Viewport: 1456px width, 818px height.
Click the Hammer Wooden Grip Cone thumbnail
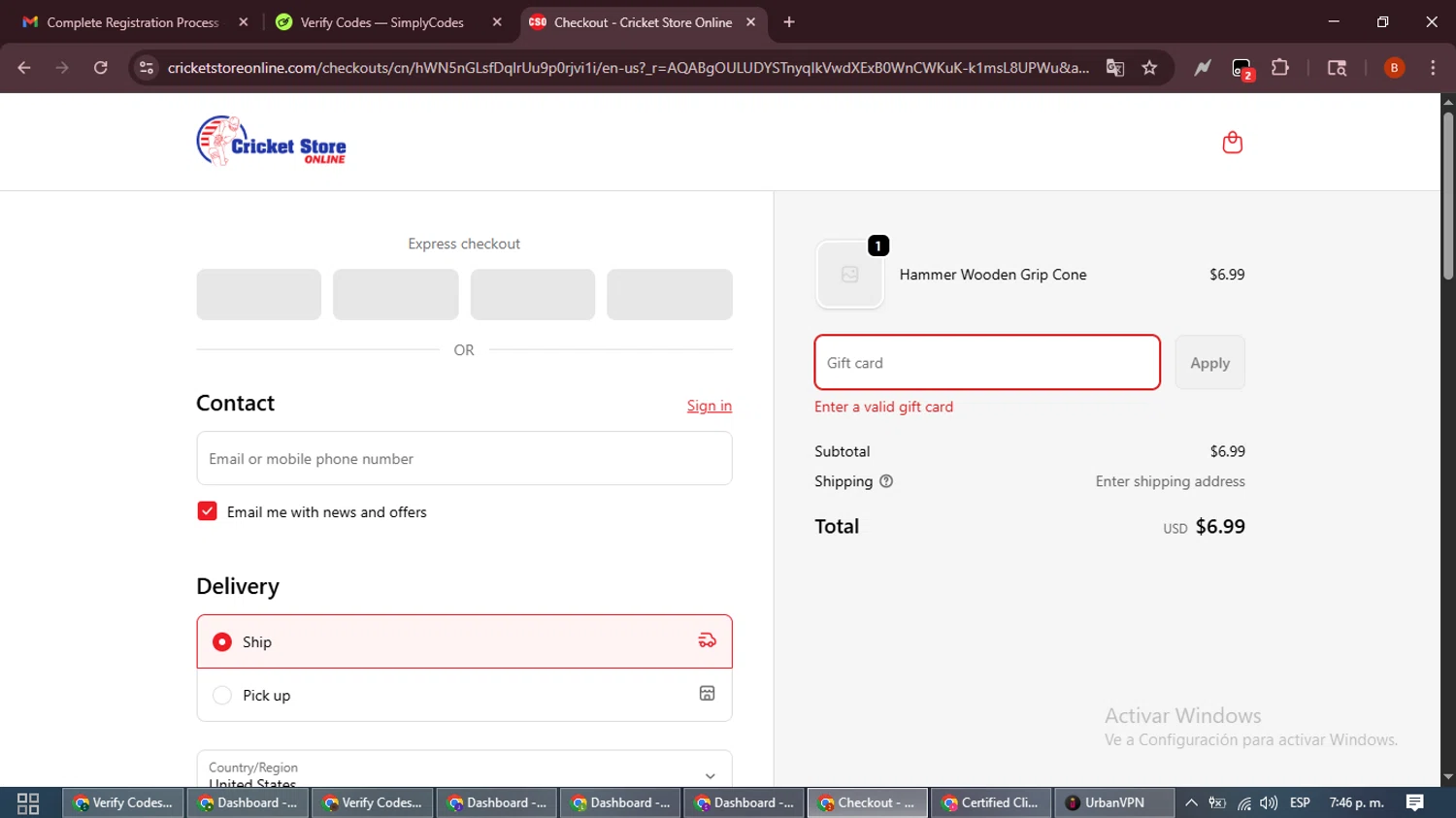coord(849,275)
